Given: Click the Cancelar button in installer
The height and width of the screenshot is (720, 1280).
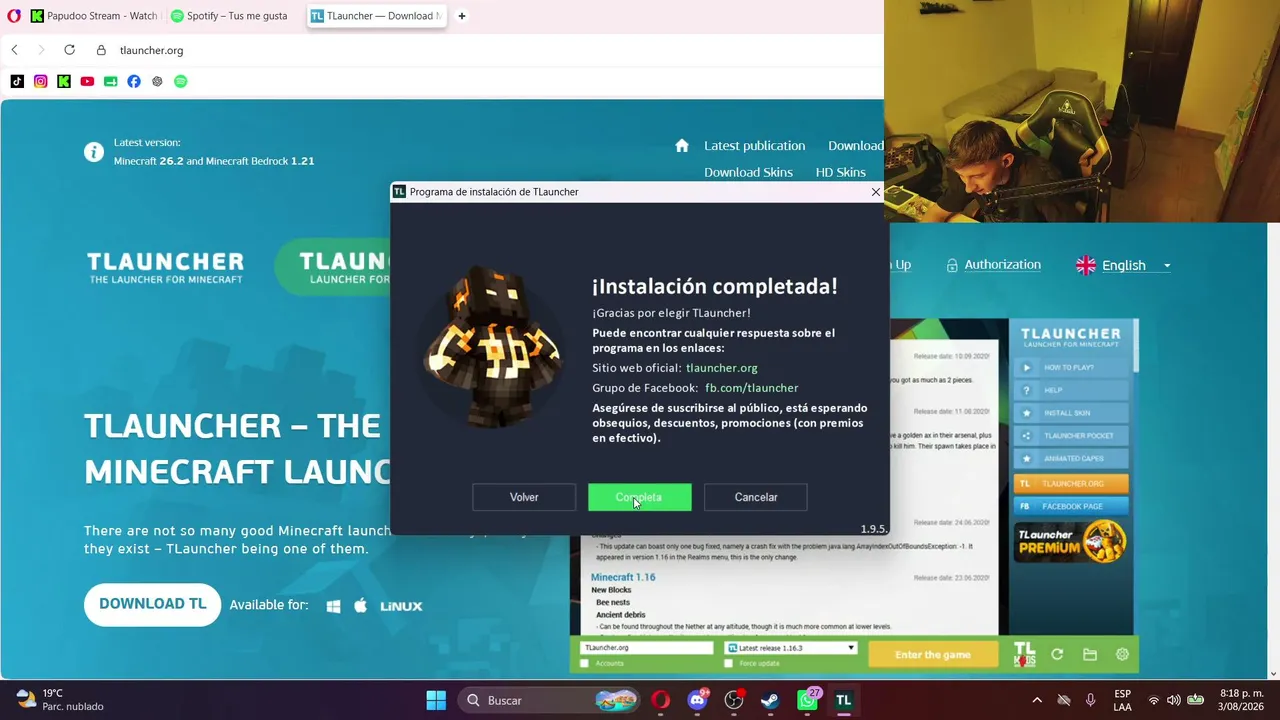Looking at the screenshot, I should (x=756, y=497).
